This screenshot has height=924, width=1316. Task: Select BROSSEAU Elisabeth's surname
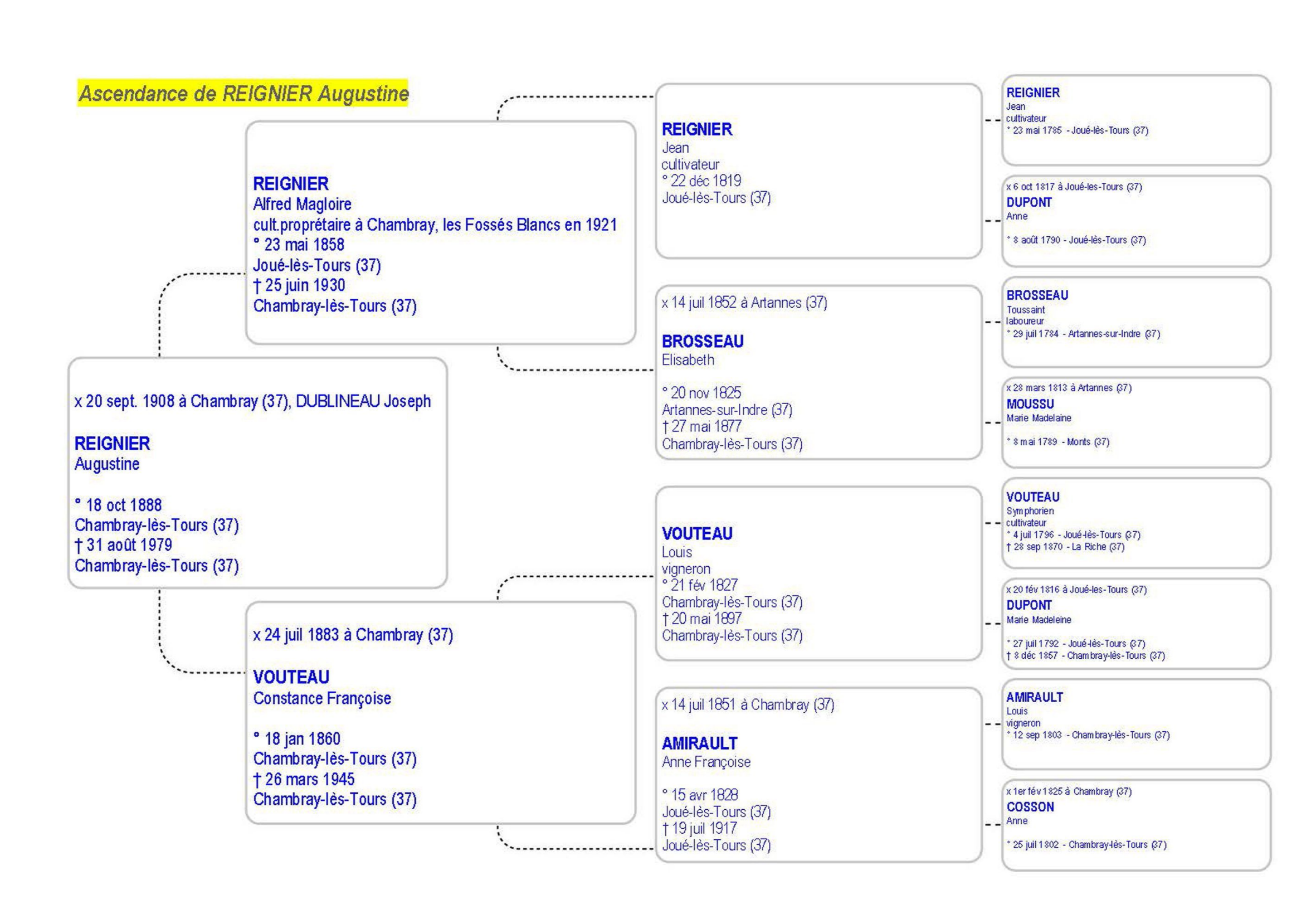pyautogui.click(x=702, y=341)
